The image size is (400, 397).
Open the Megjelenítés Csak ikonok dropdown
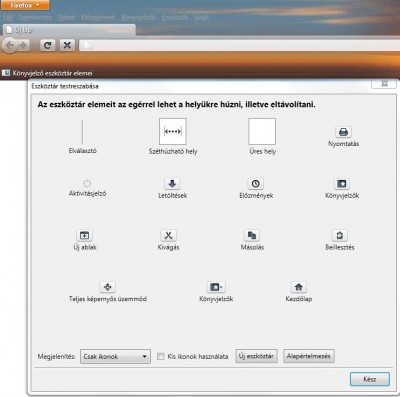(115, 356)
